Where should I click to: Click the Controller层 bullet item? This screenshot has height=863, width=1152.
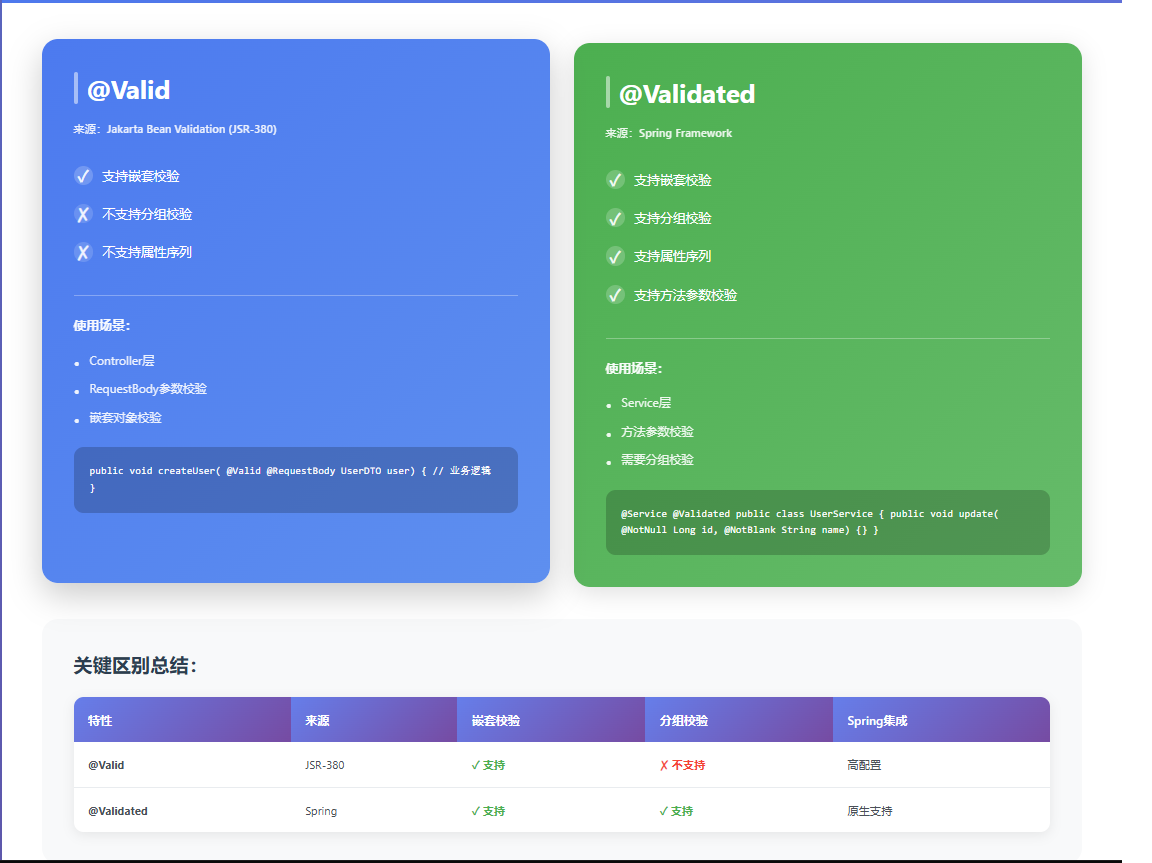tap(122, 361)
